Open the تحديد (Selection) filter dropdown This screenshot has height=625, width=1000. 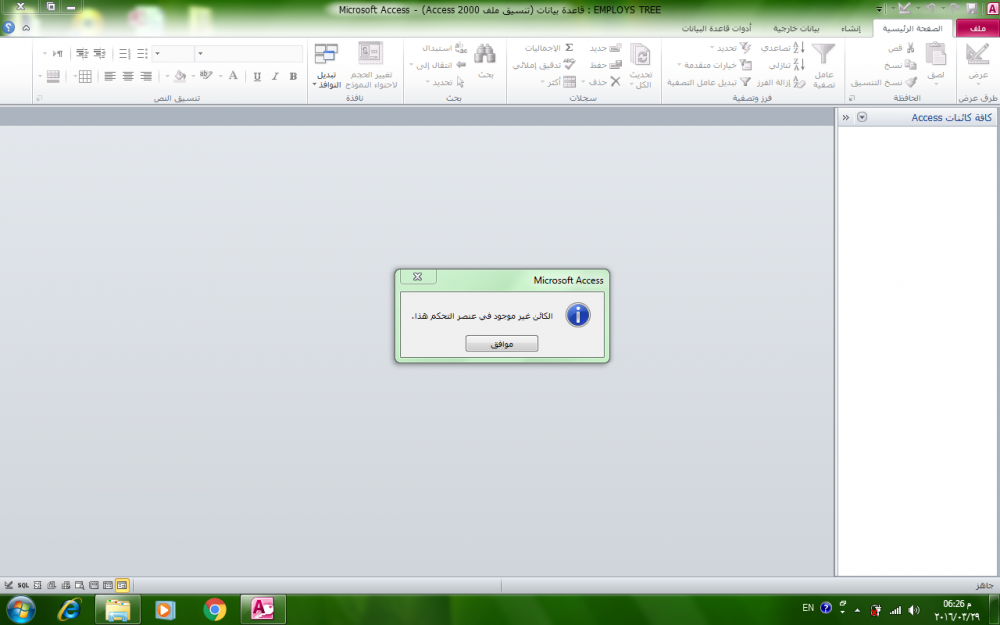coord(731,48)
